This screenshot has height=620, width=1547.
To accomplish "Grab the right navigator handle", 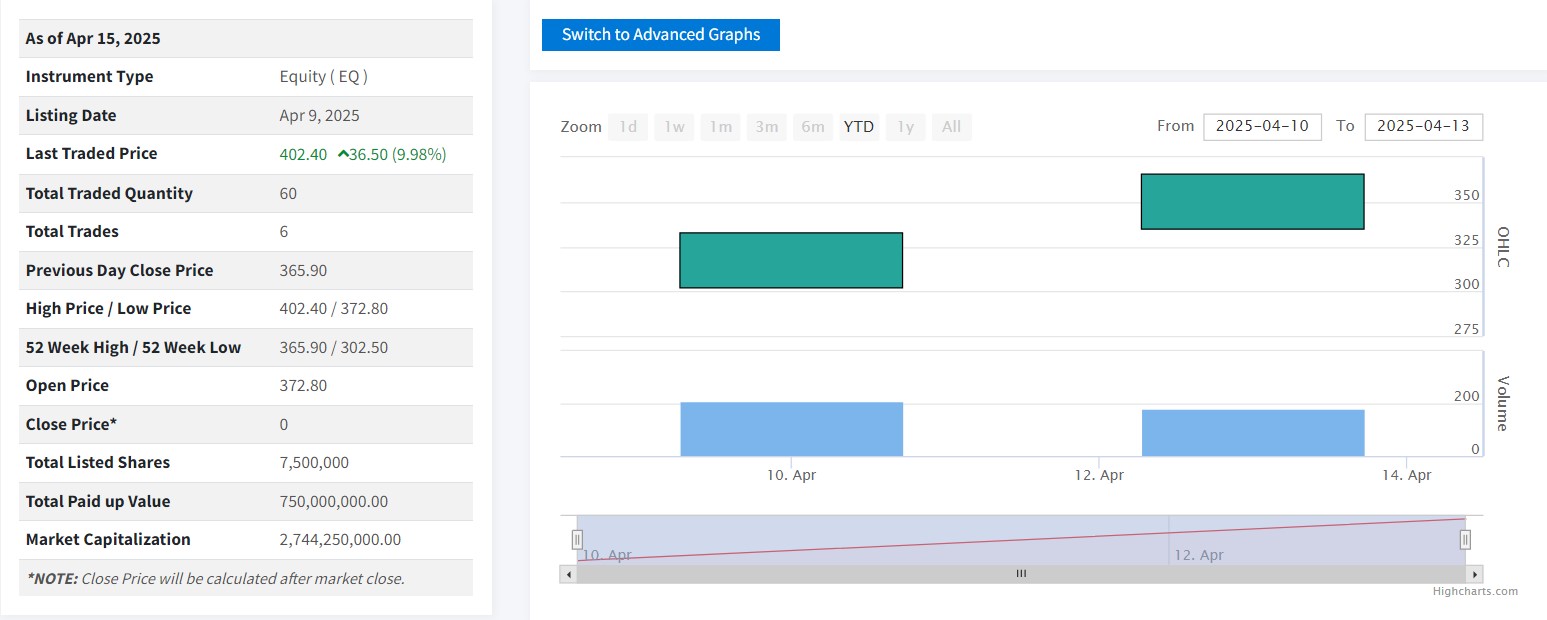I will 1465,540.
